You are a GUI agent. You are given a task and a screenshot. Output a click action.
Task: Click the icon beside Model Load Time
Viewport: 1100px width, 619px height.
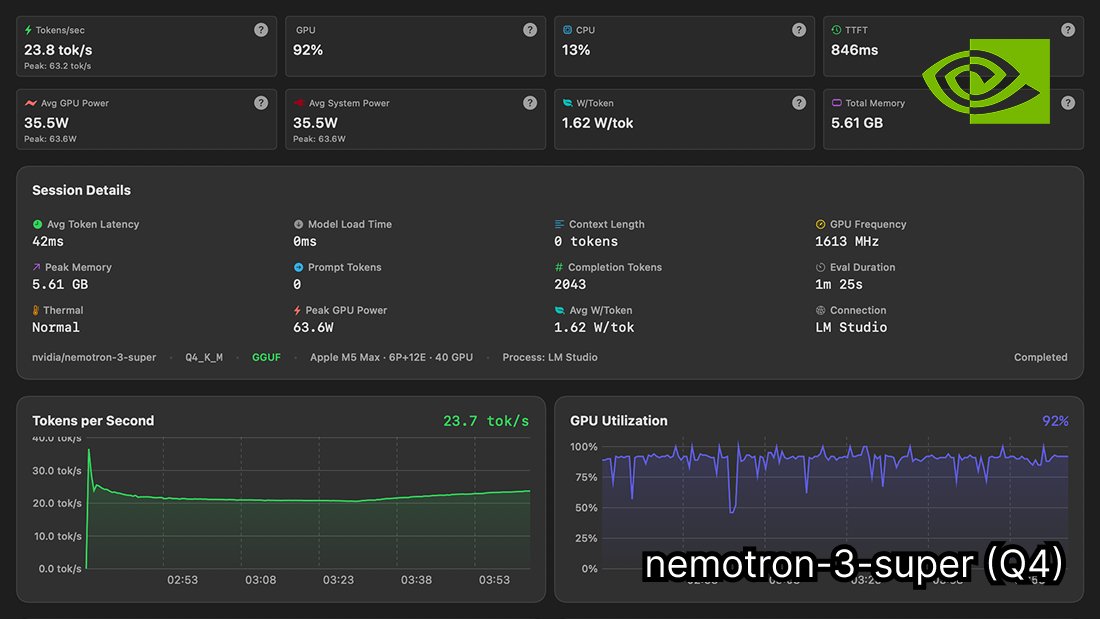tap(298, 225)
